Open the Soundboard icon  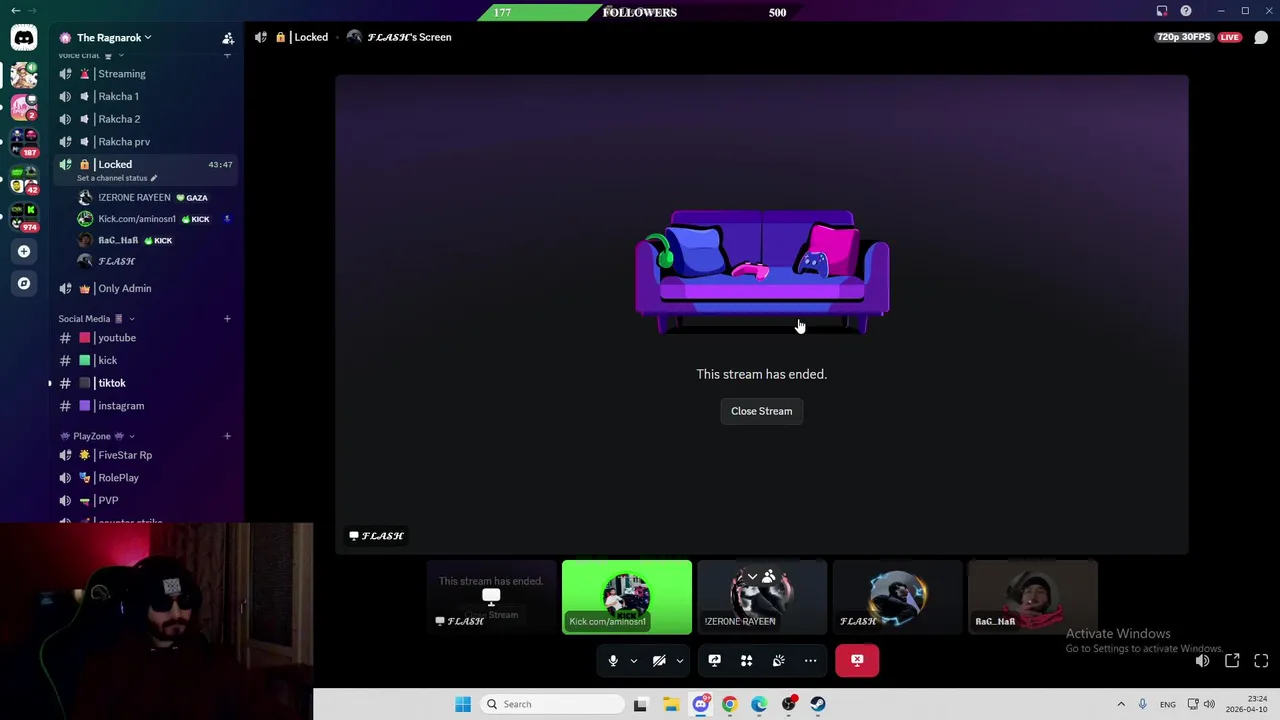pos(778,660)
